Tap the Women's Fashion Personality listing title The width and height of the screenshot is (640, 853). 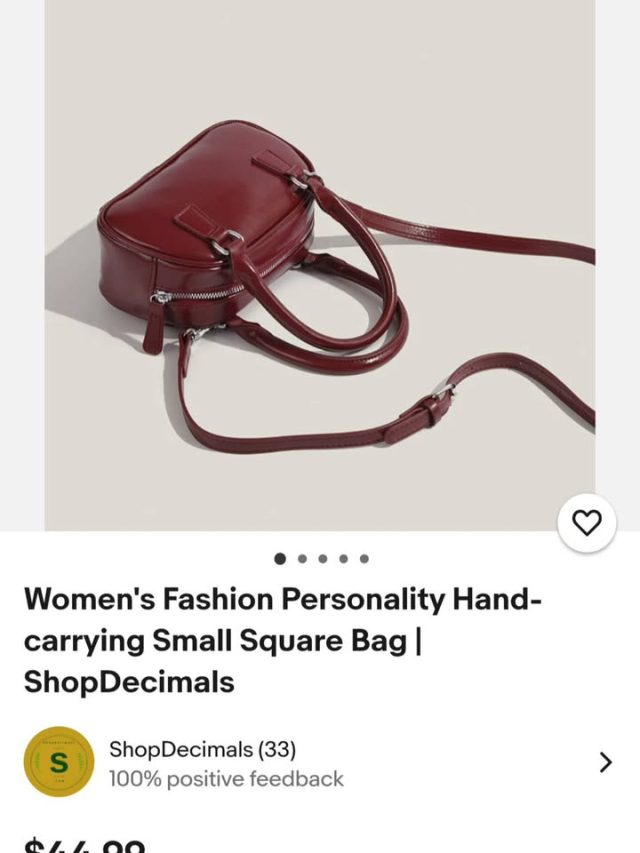coord(282,640)
